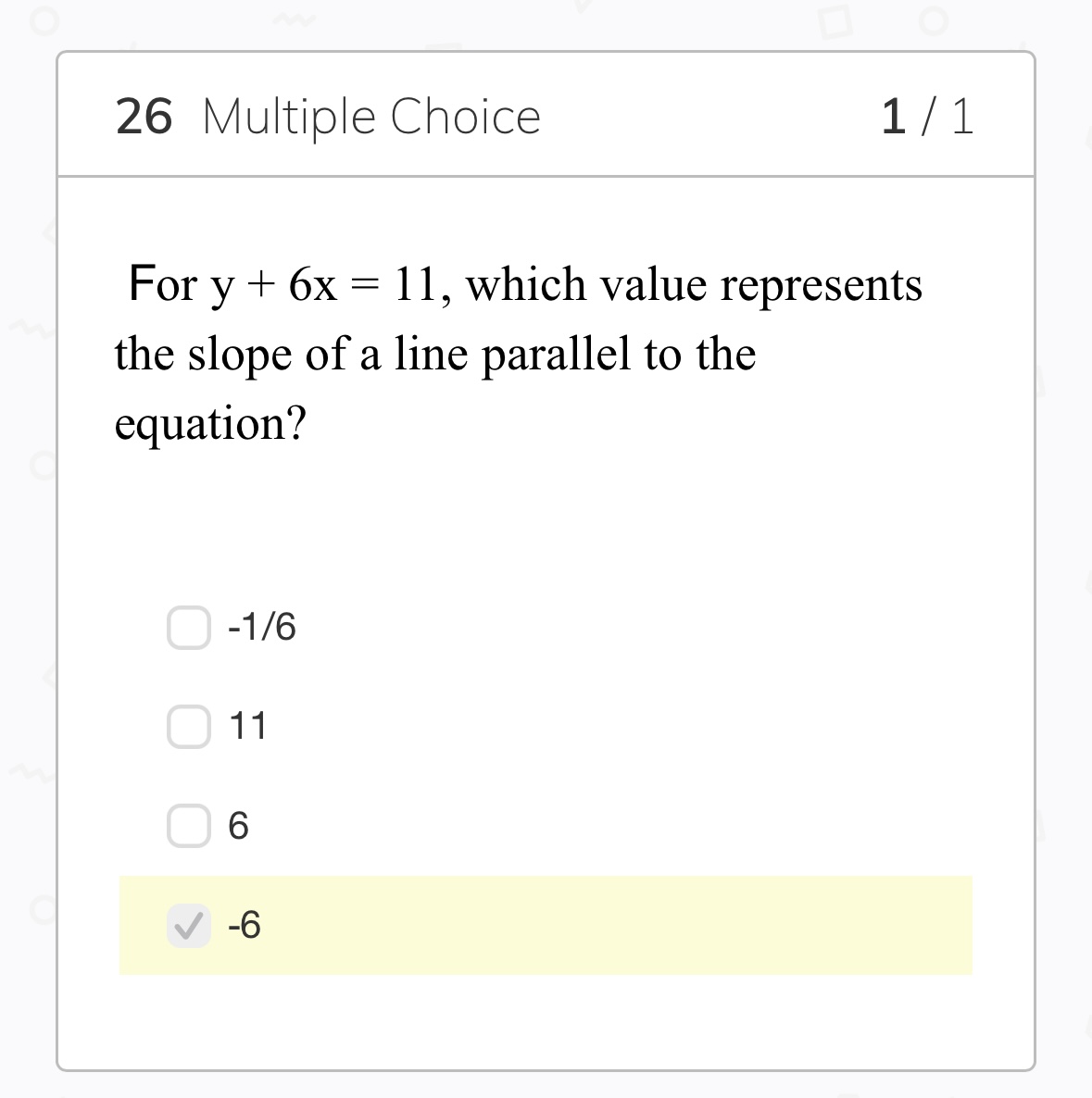Click the word "equation?" in the question
Viewport: 1092px width, 1098px height.
coord(210,424)
